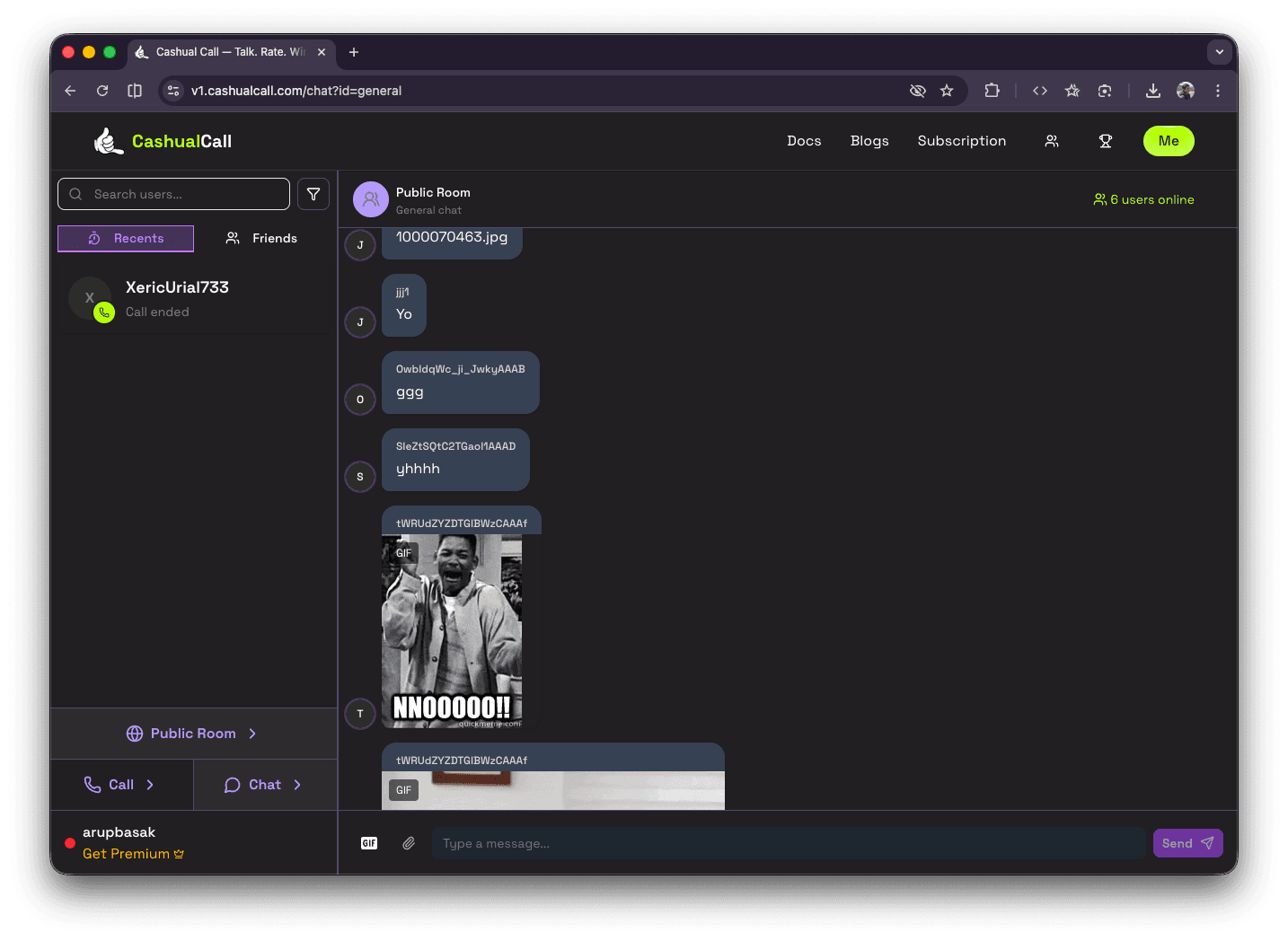Start a call with XericUrial733 via phone icon
The width and height of the screenshot is (1288, 941).
pos(104,312)
